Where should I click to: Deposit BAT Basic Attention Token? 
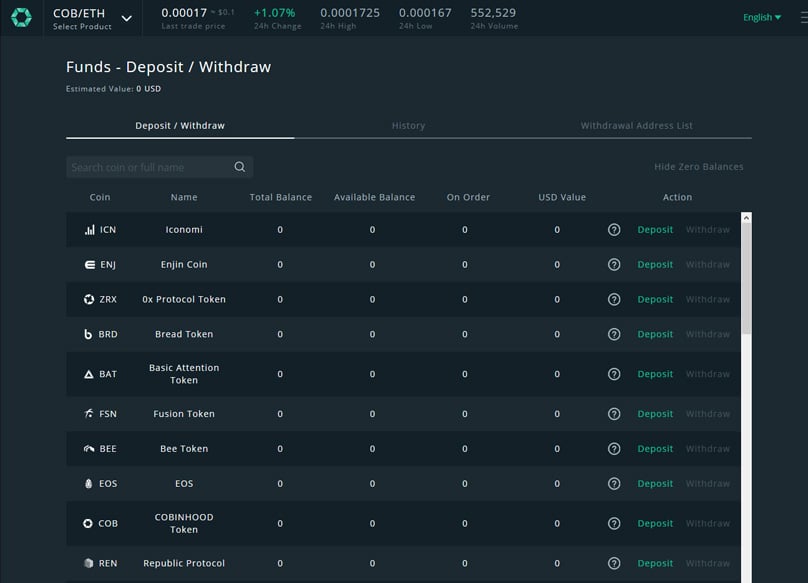(x=655, y=374)
